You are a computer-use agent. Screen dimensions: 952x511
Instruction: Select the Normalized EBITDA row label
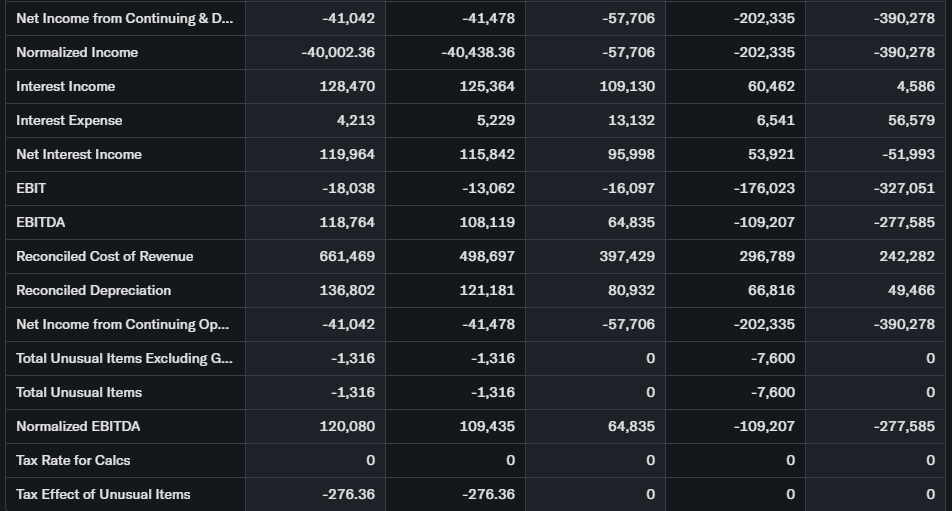(78, 426)
